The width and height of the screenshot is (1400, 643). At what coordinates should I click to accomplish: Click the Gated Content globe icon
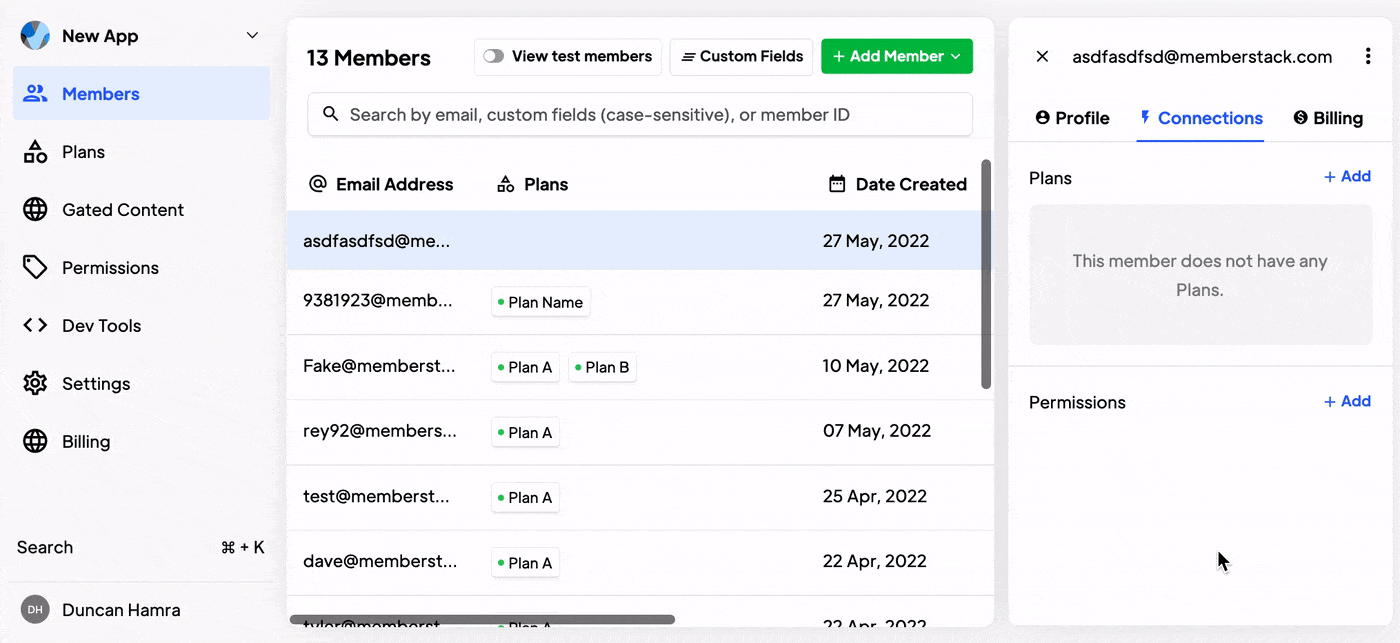click(35, 210)
